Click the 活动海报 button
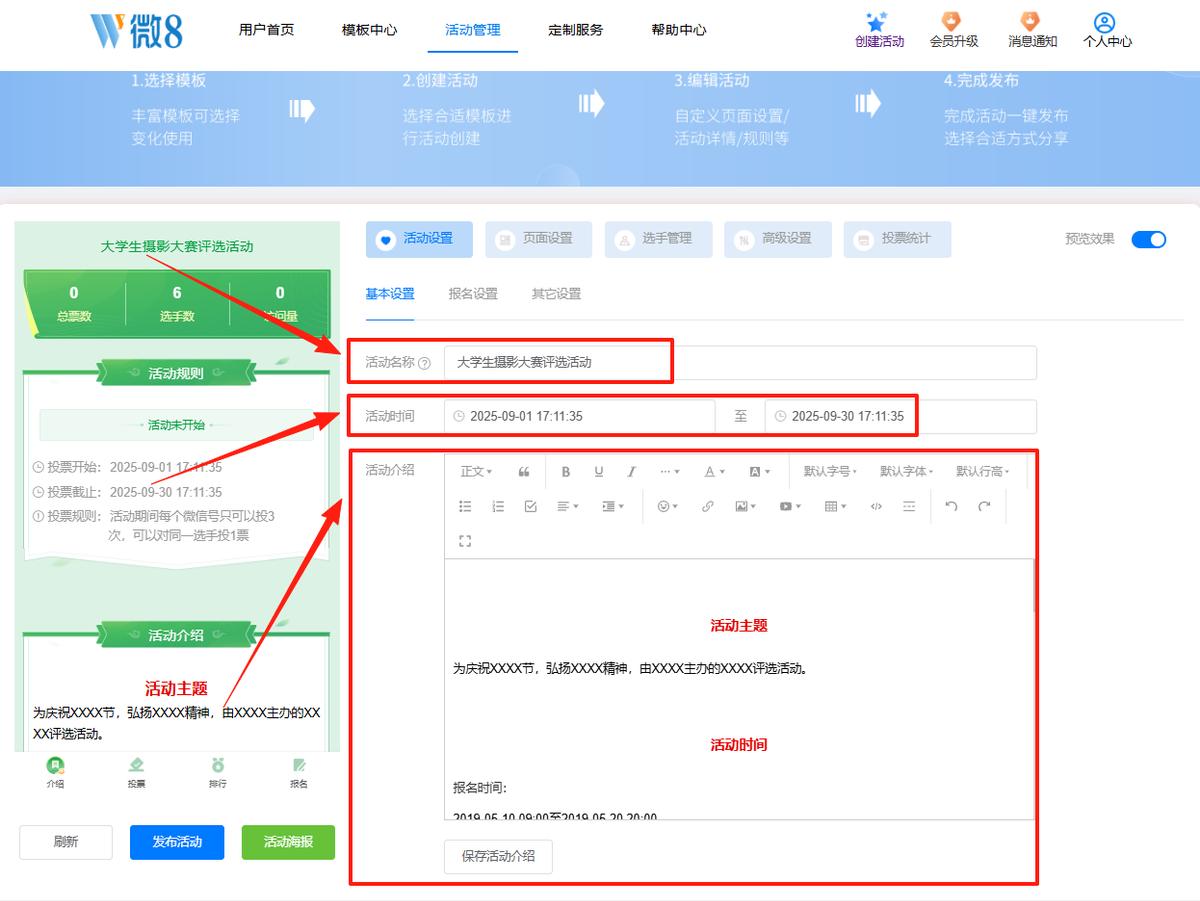 [288, 842]
